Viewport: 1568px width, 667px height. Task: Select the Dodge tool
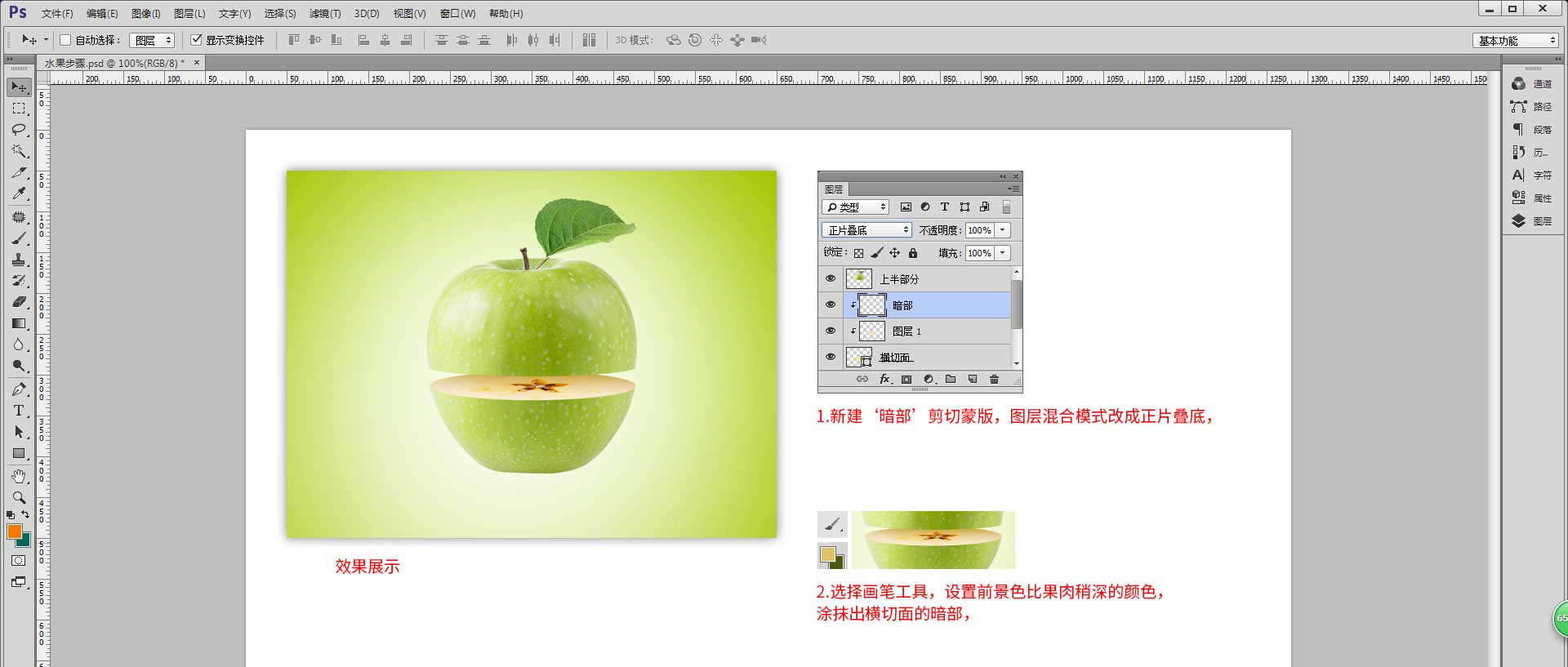click(19, 366)
